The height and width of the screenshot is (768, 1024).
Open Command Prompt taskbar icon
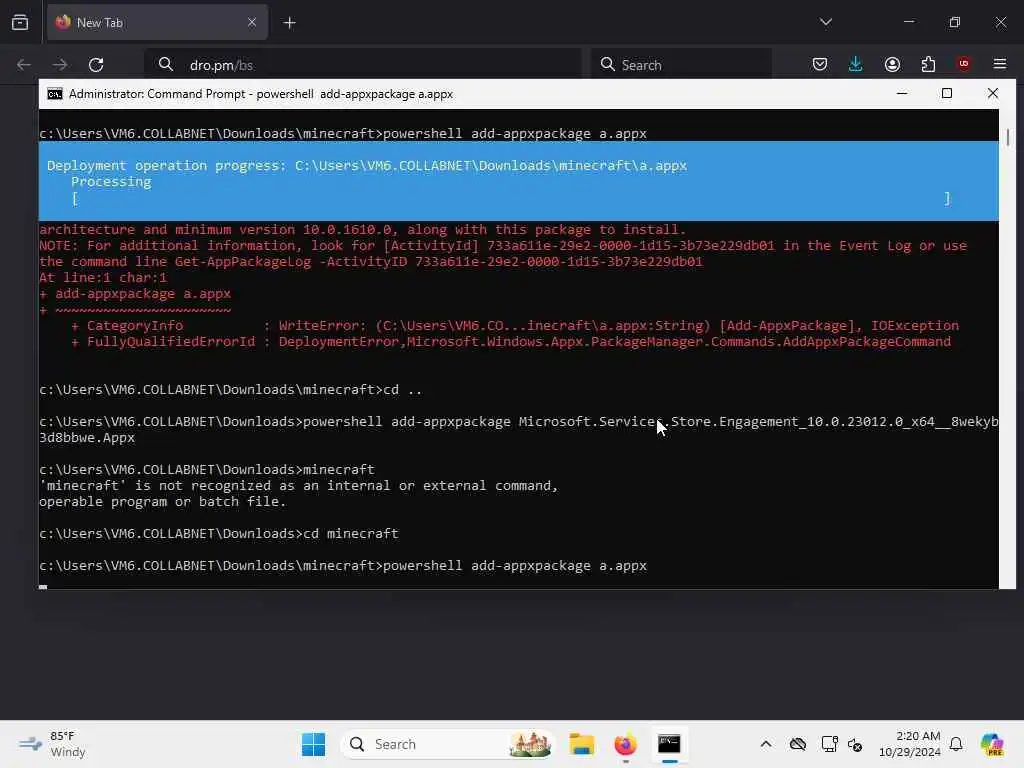pyautogui.click(x=669, y=744)
